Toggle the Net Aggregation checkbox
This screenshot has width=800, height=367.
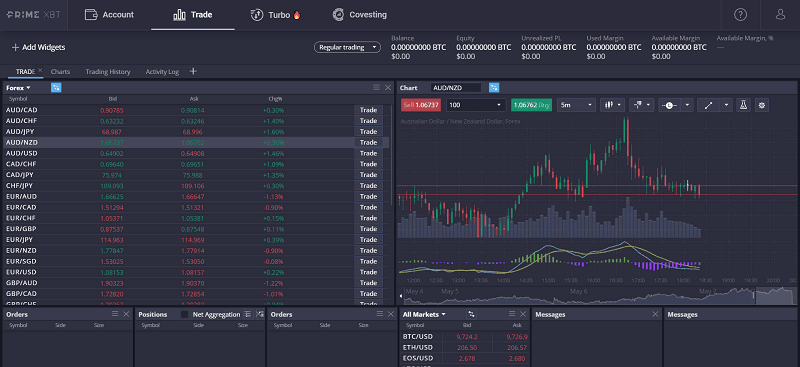(185, 314)
